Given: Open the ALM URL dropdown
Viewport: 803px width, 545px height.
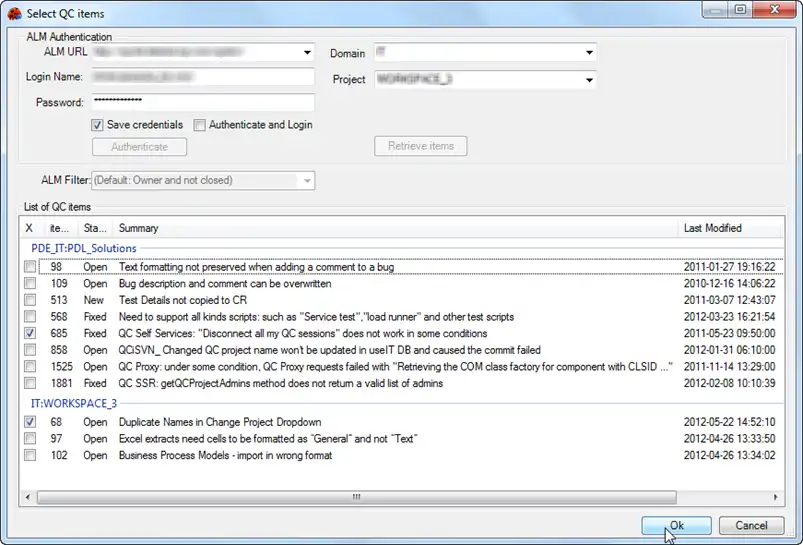Looking at the screenshot, I should (307, 52).
